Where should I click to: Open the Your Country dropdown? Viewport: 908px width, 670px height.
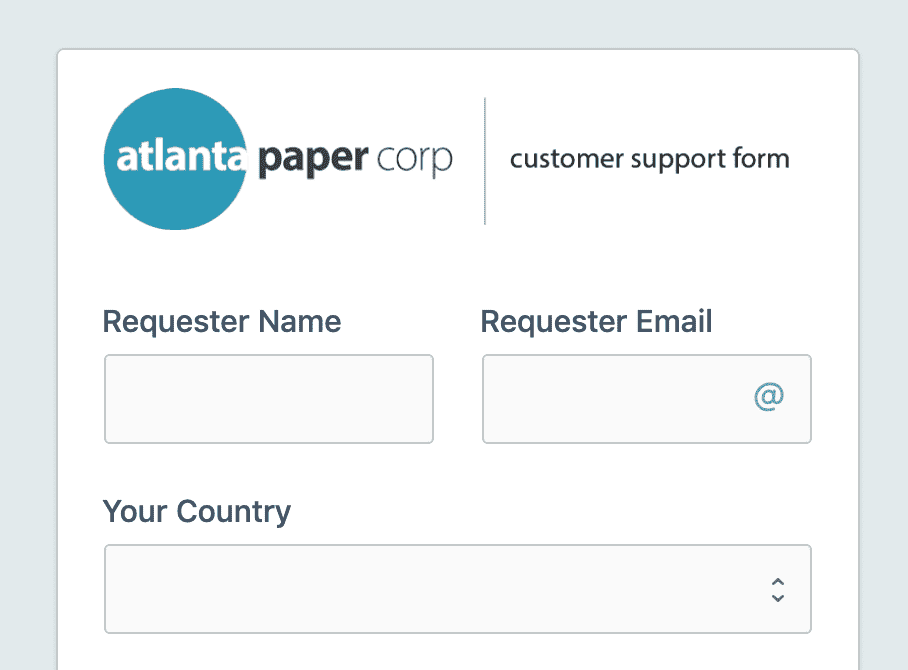pos(457,589)
